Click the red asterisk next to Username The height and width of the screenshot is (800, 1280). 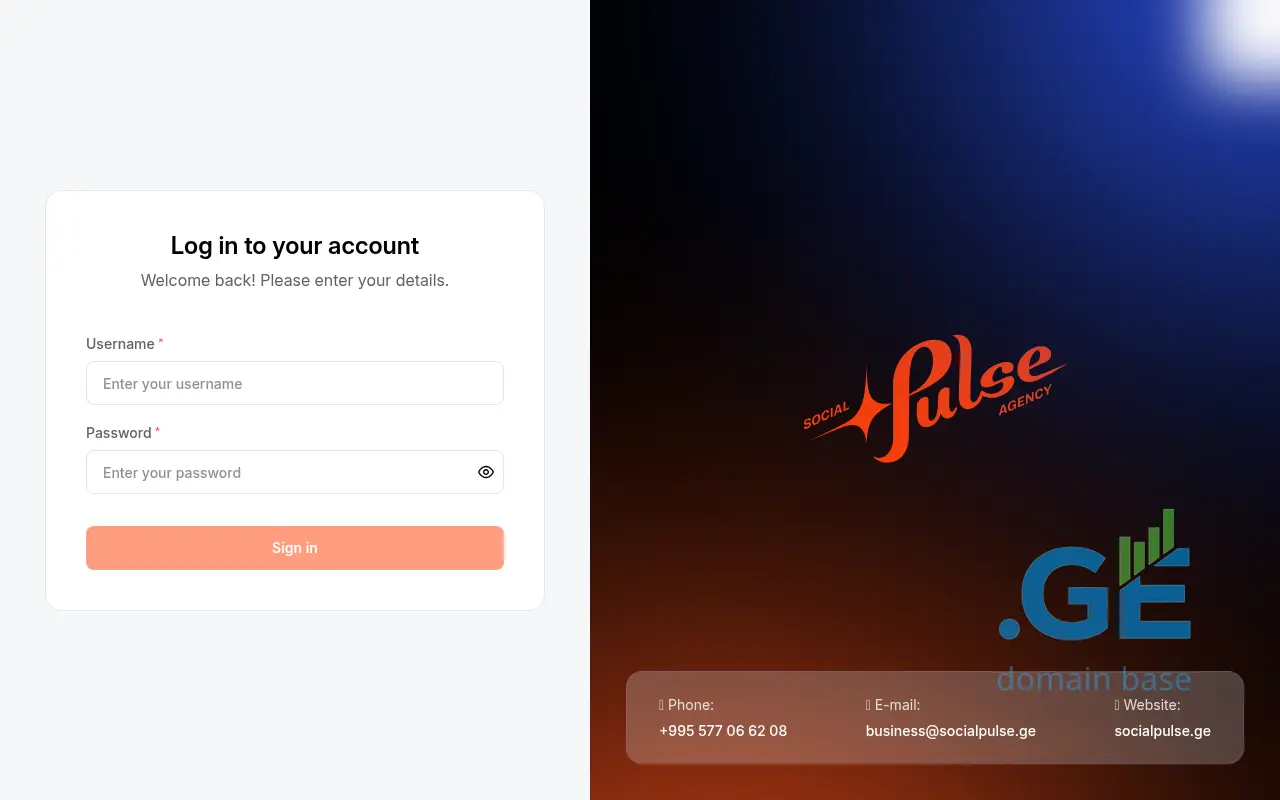tap(161, 342)
